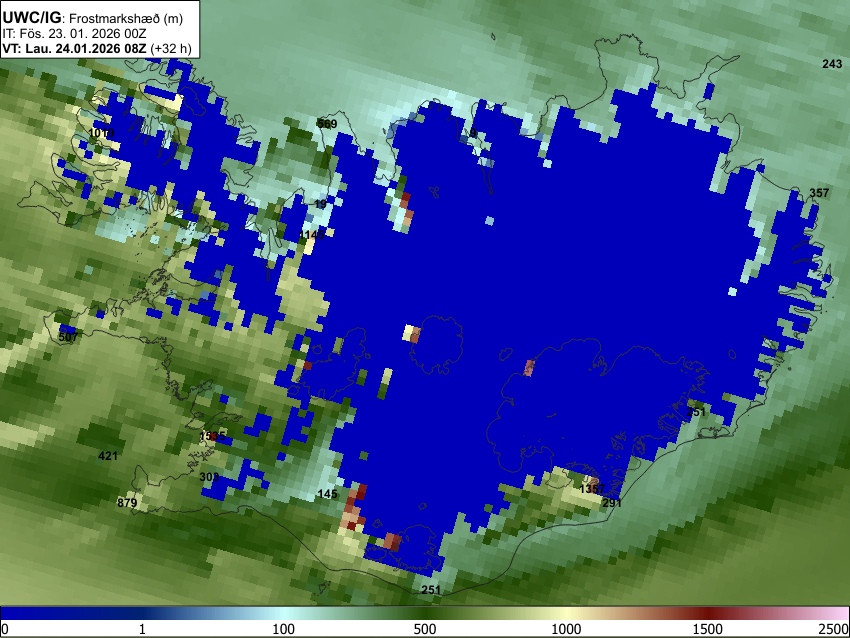Click the '500' tick on the color scale
This screenshot has width=850, height=638.
[425, 629]
